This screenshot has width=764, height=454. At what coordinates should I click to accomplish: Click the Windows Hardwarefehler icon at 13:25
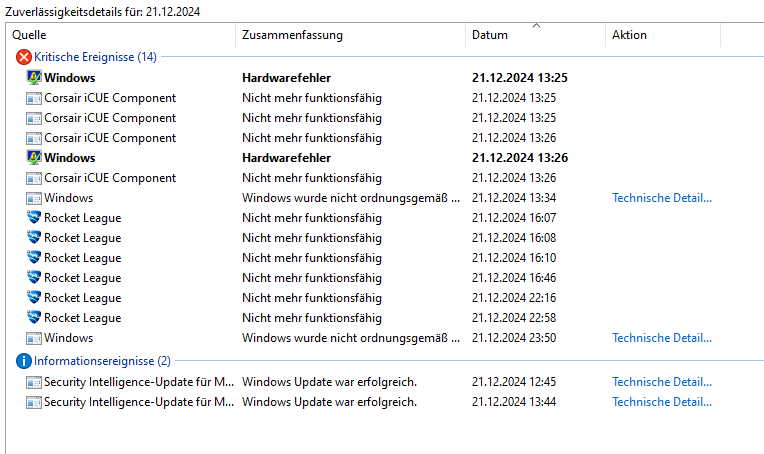[x=34, y=77]
